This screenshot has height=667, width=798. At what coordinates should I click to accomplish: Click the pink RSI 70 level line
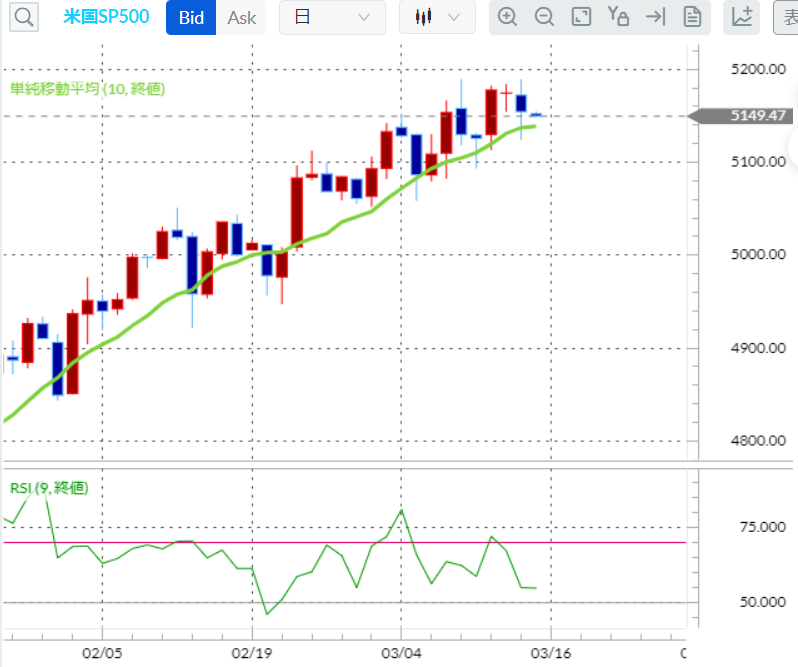coord(345,542)
